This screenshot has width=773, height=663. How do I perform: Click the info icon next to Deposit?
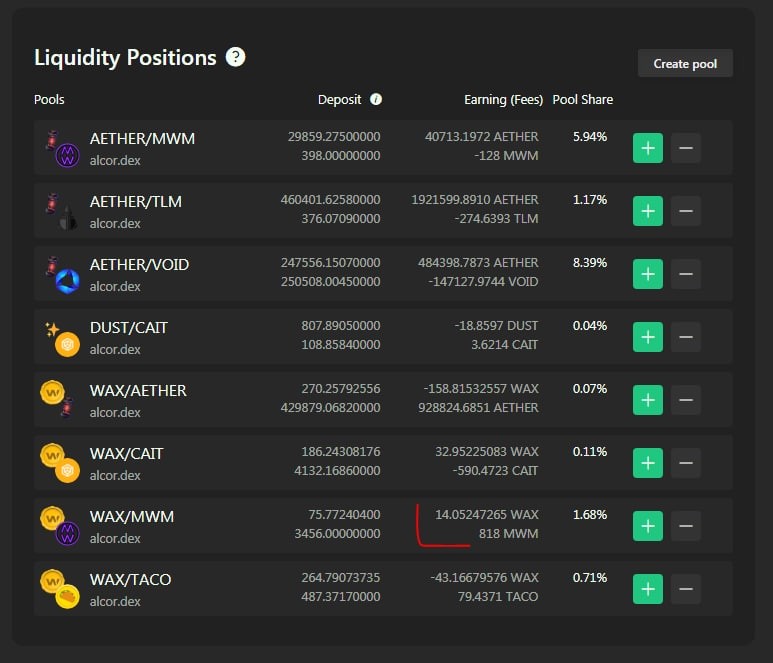tap(376, 99)
